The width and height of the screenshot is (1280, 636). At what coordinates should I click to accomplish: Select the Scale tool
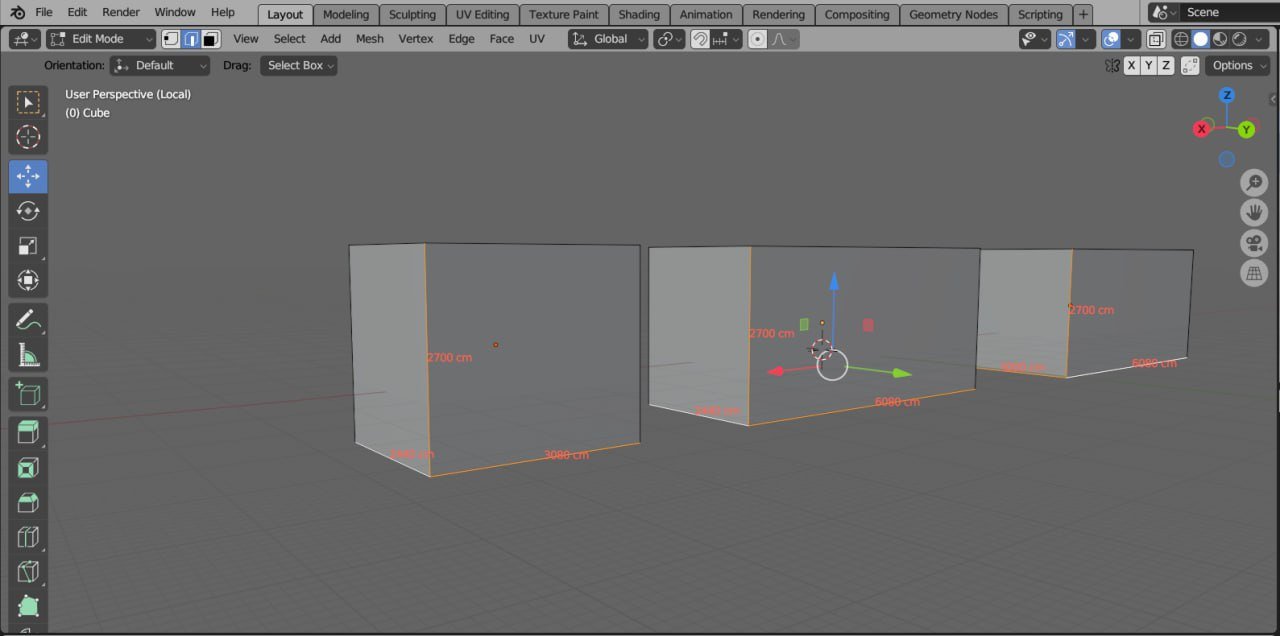28,246
